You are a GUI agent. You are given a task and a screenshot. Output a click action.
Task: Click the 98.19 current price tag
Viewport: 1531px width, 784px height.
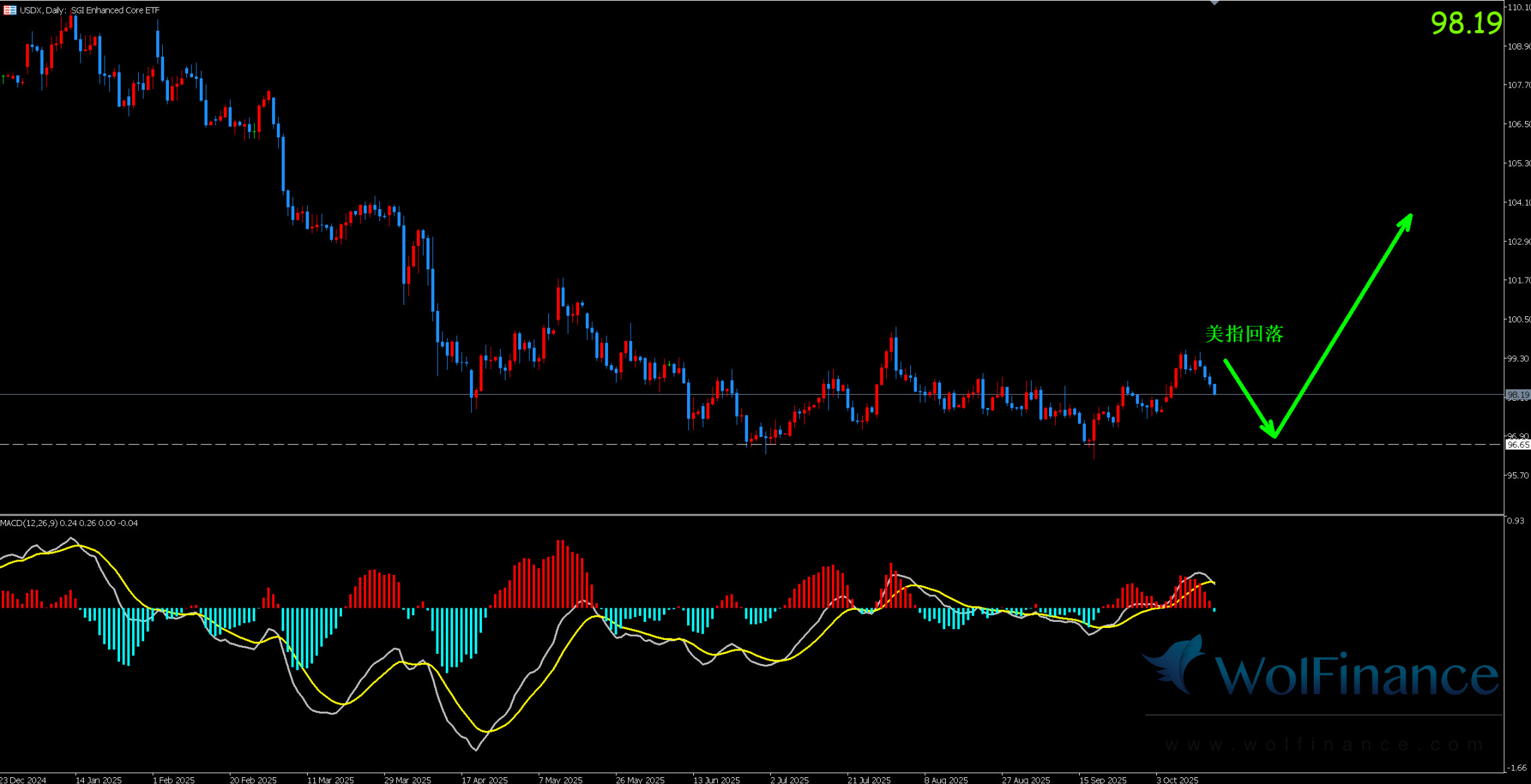(1518, 395)
